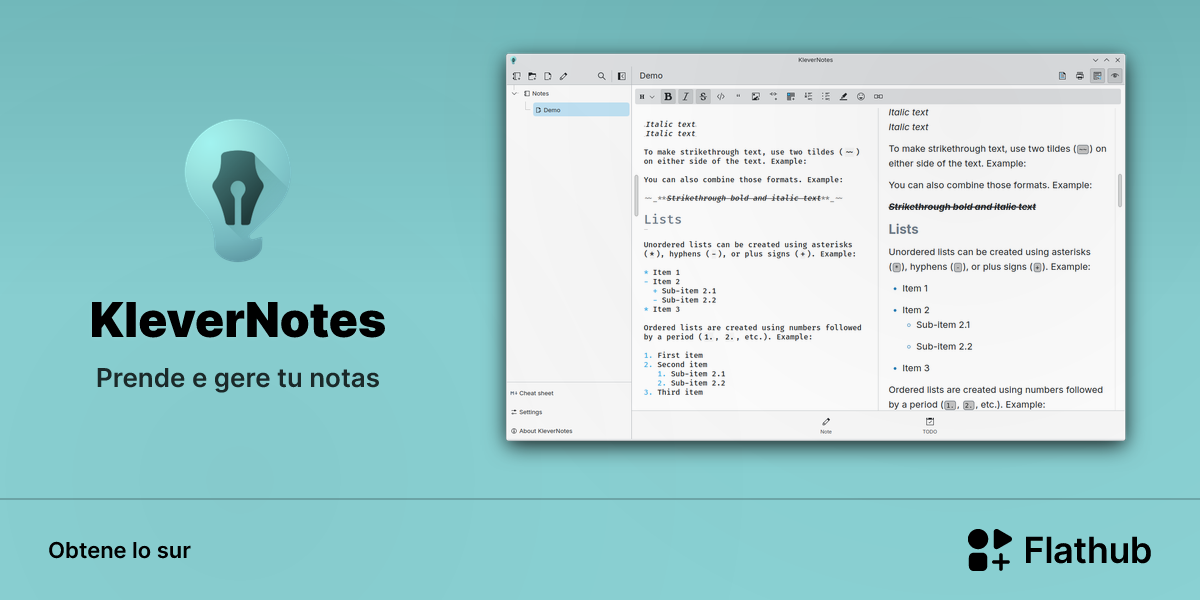Open the heading level dropdown

(647, 97)
